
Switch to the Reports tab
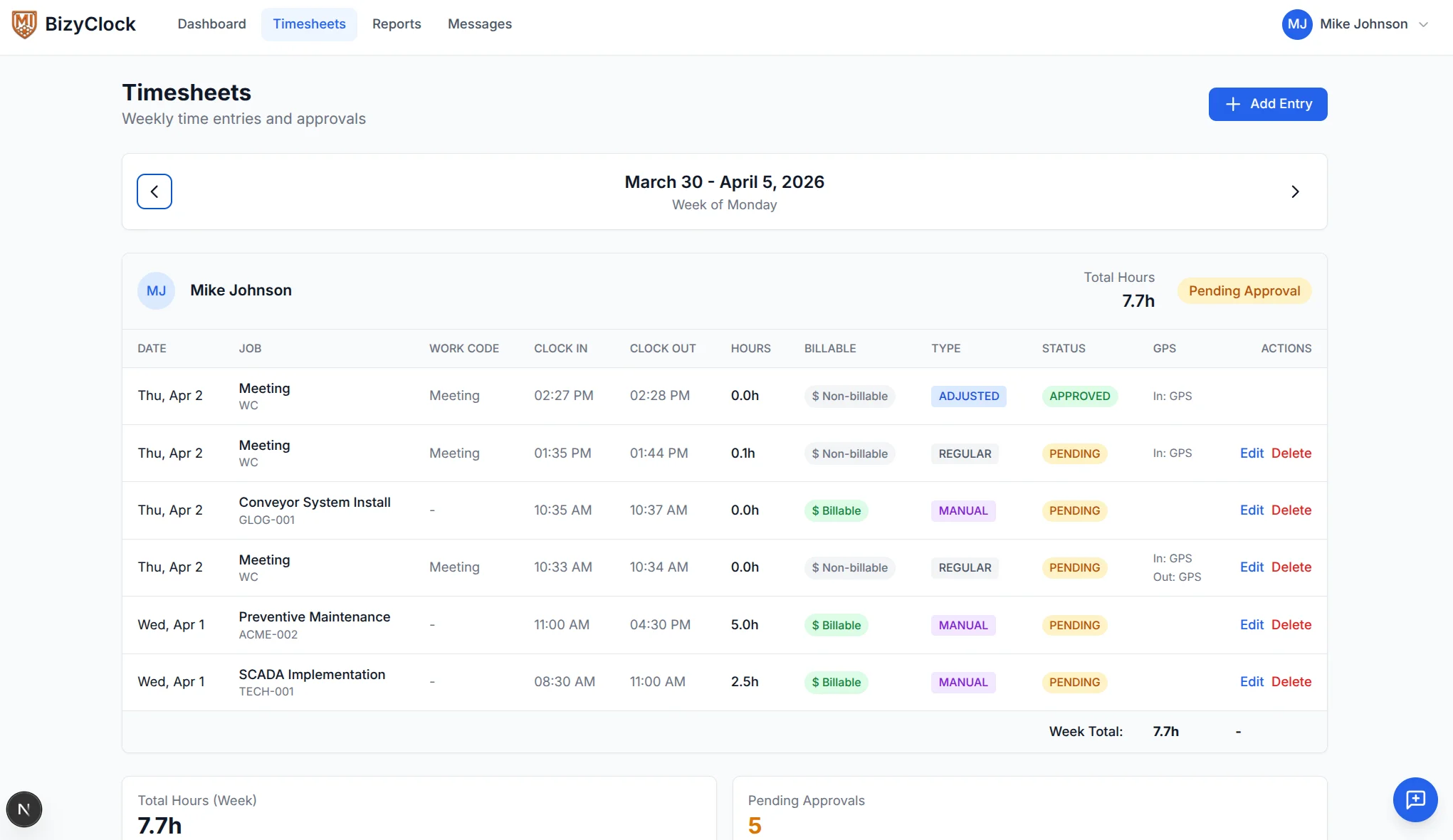click(397, 24)
